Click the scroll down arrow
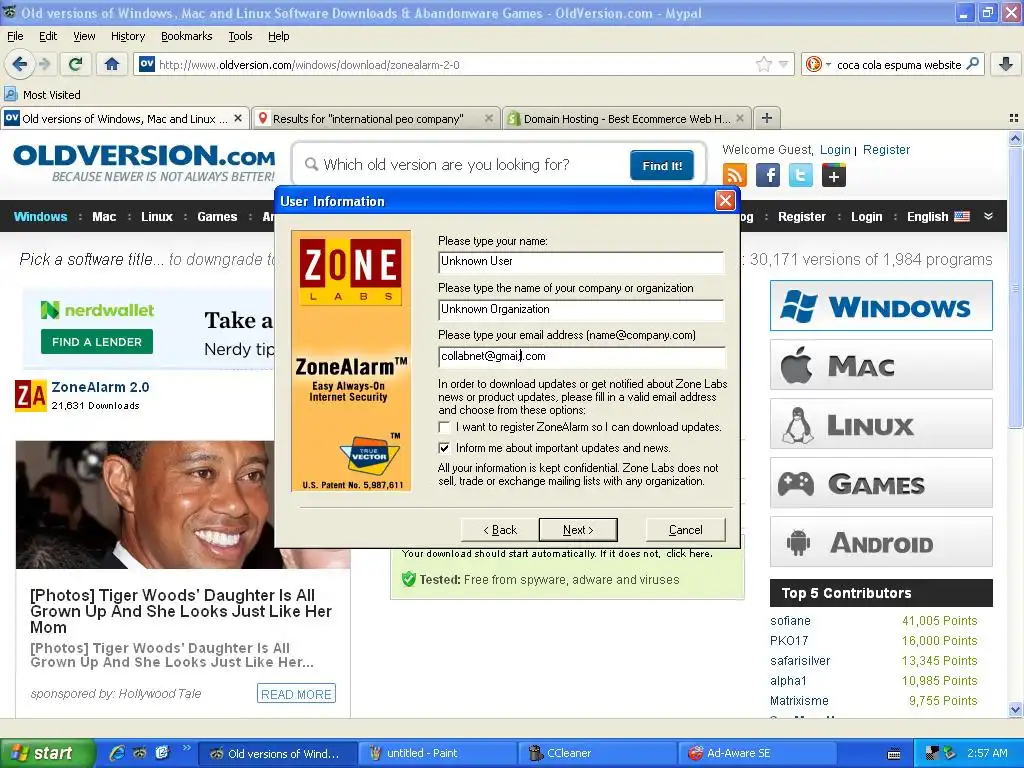 point(1015,709)
